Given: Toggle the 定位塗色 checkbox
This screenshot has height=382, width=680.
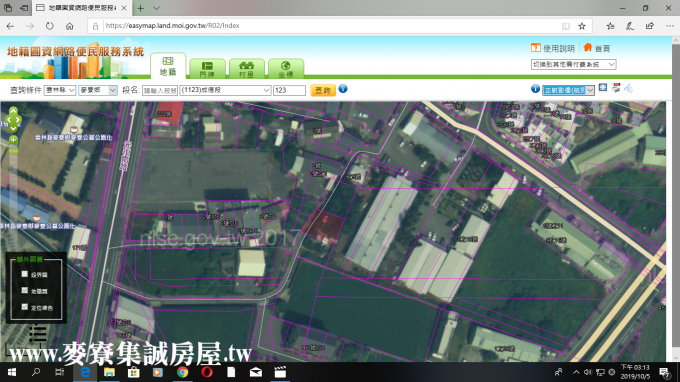Looking at the screenshot, I should pyautogui.click(x=25, y=307).
